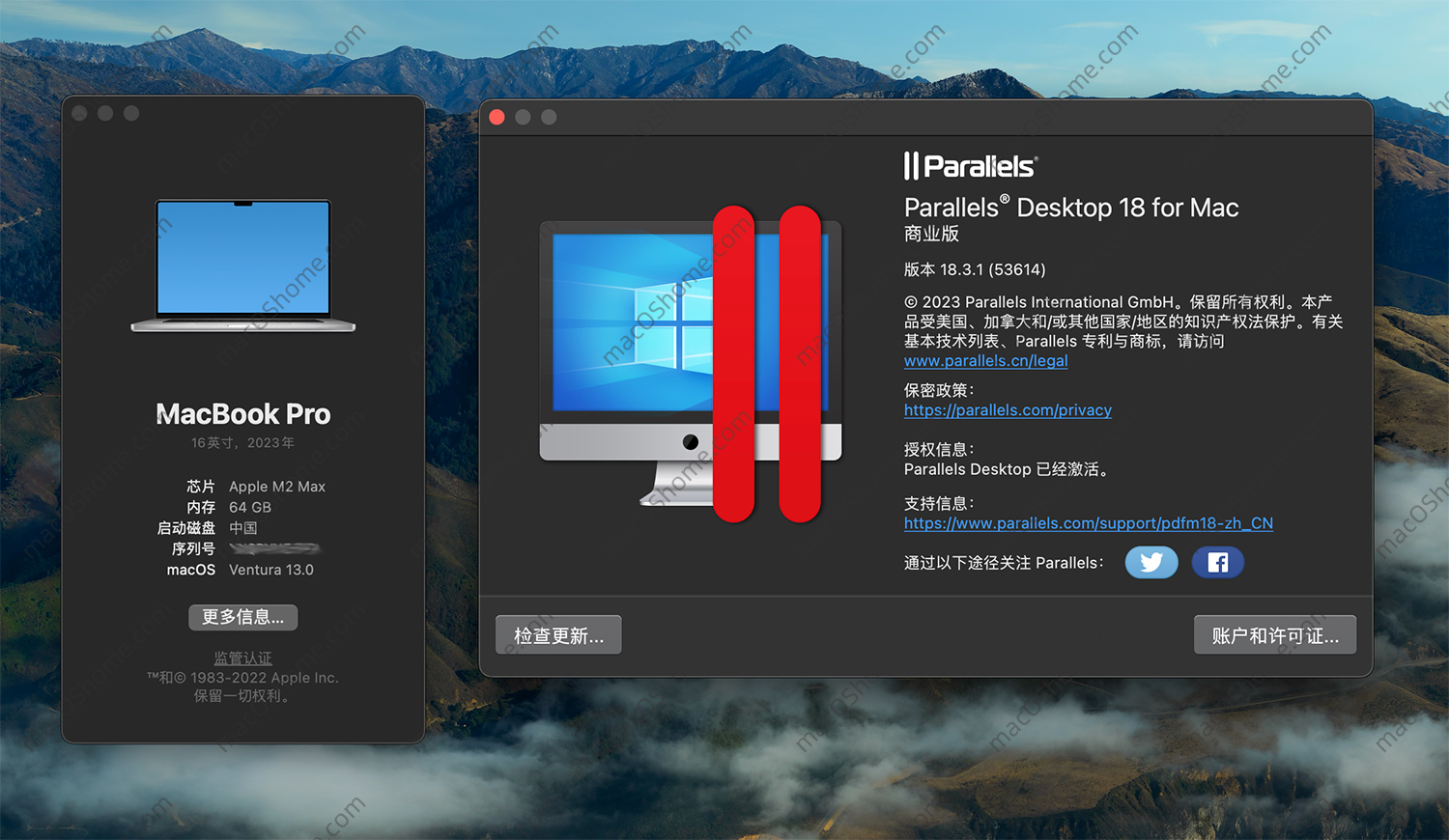Viewport: 1449px width, 840px height.
Task: Open the pdfm18-zh_CN support link
Action: coord(1089,523)
